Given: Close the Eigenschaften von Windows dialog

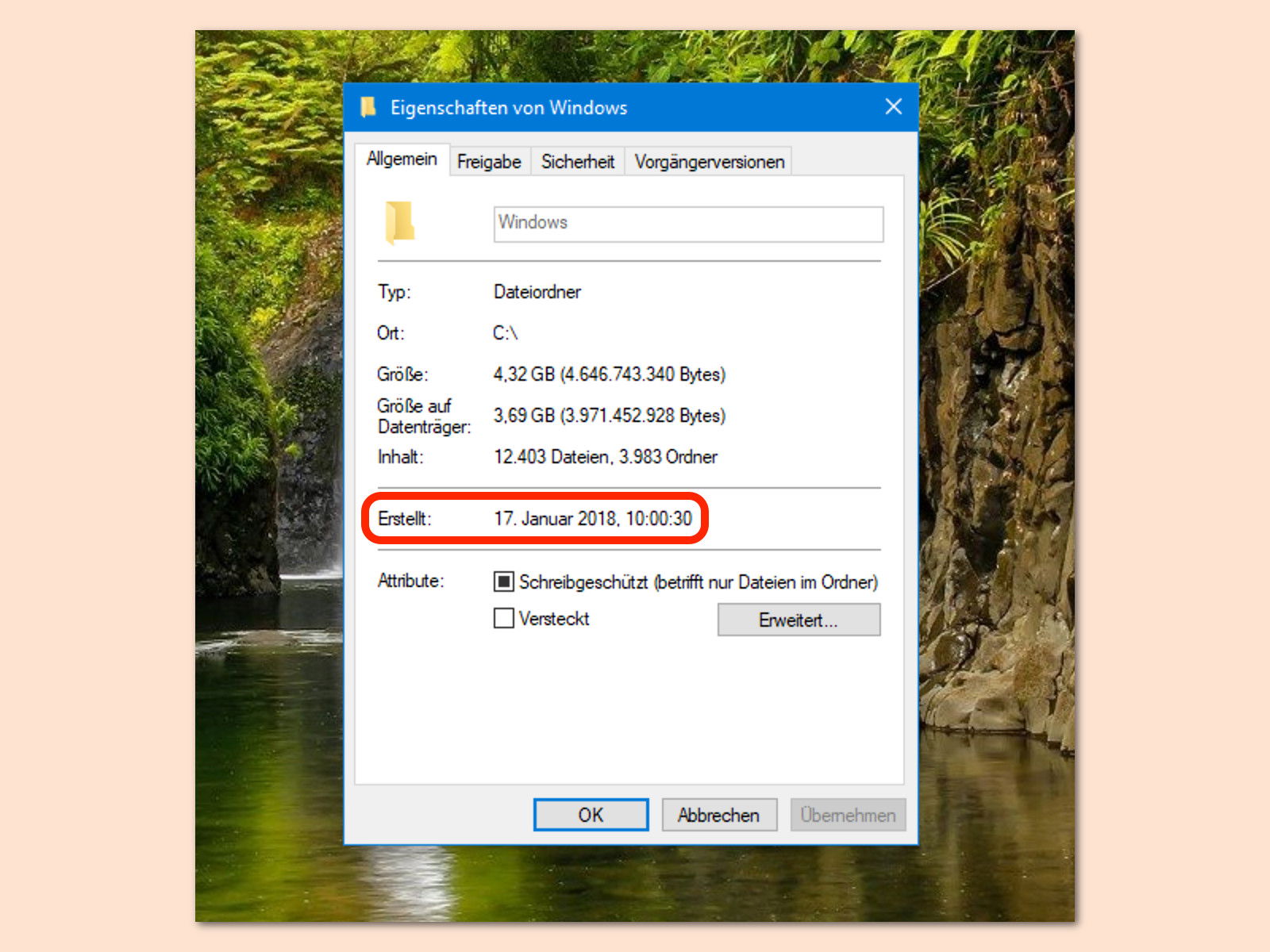Looking at the screenshot, I should (894, 106).
